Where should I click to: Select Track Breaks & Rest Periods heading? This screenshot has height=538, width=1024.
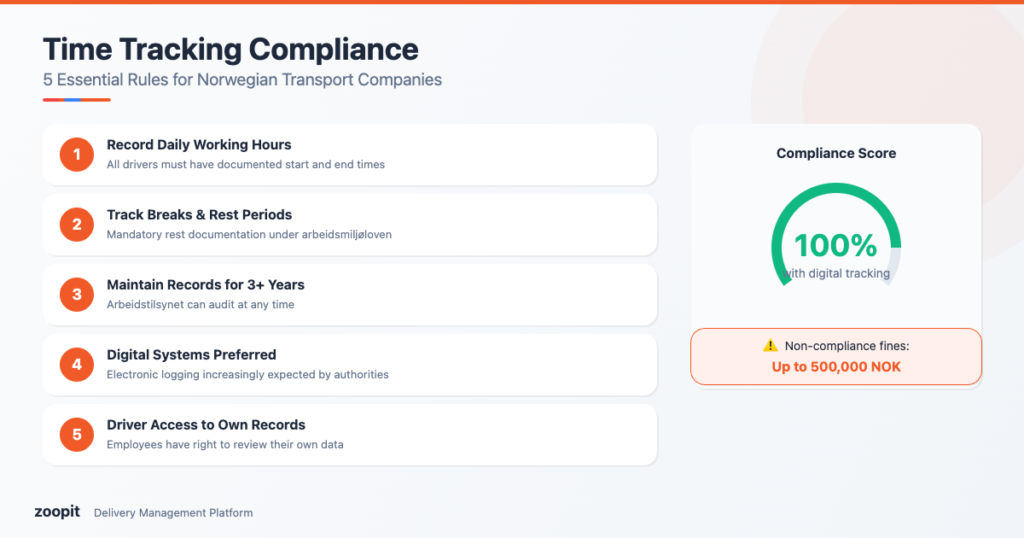pos(199,215)
